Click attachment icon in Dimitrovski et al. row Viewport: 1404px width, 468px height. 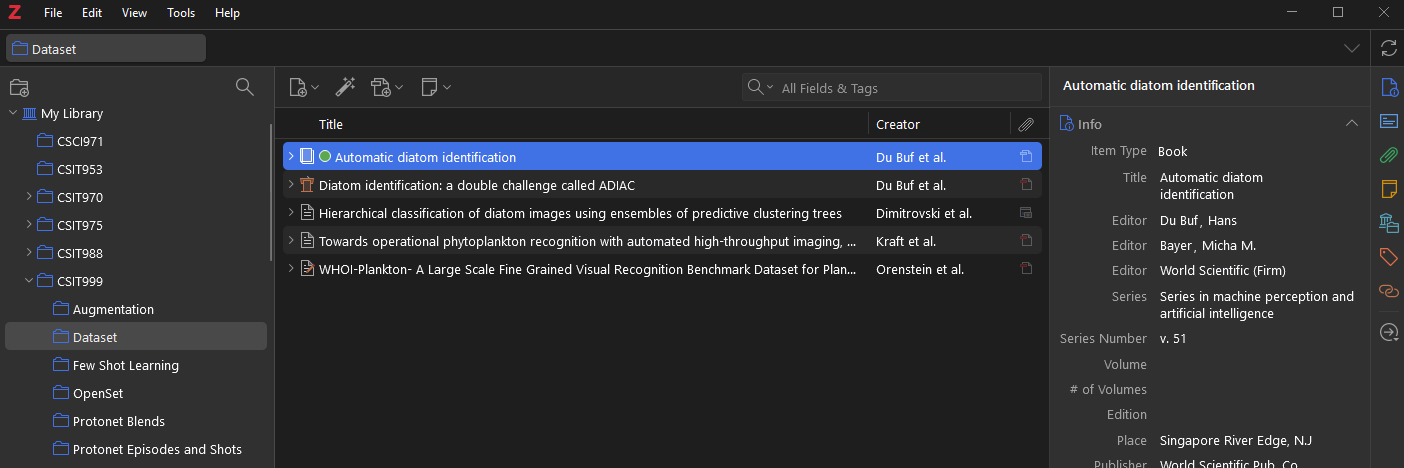[1026, 213]
